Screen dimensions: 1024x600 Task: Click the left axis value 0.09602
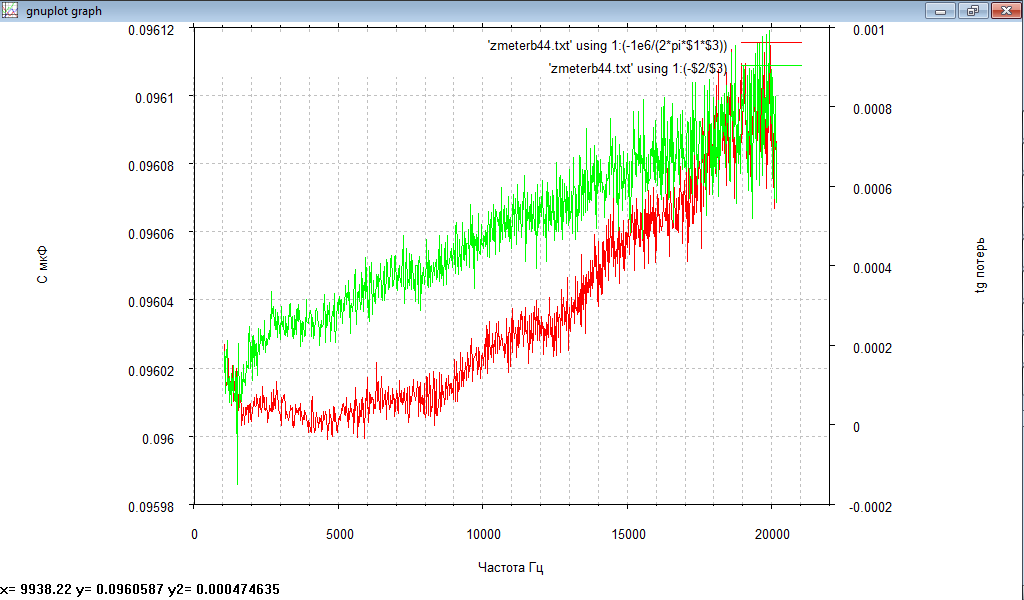pyautogui.click(x=151, y=371)
